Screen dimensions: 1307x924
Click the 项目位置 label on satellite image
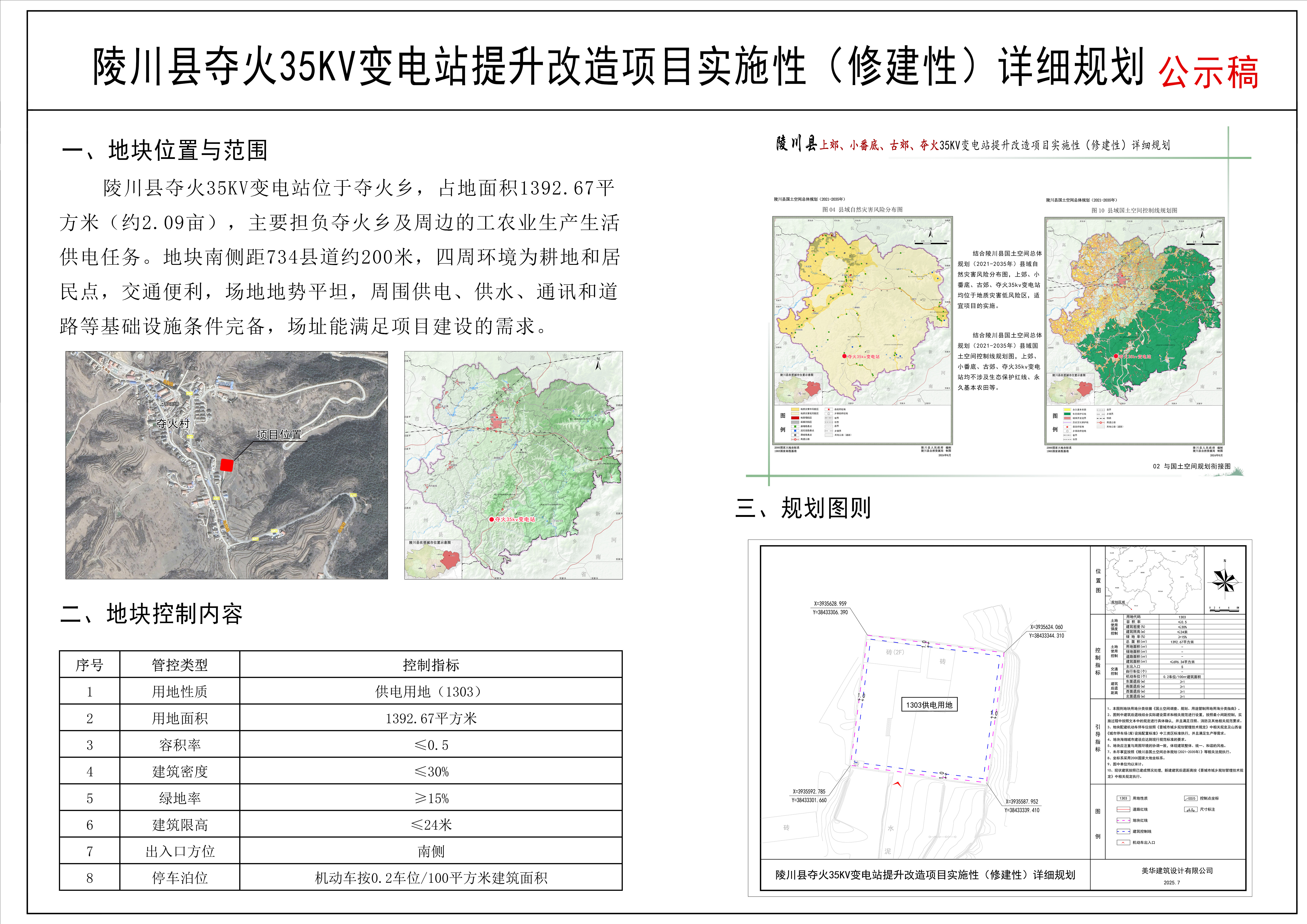click(279, 435)
